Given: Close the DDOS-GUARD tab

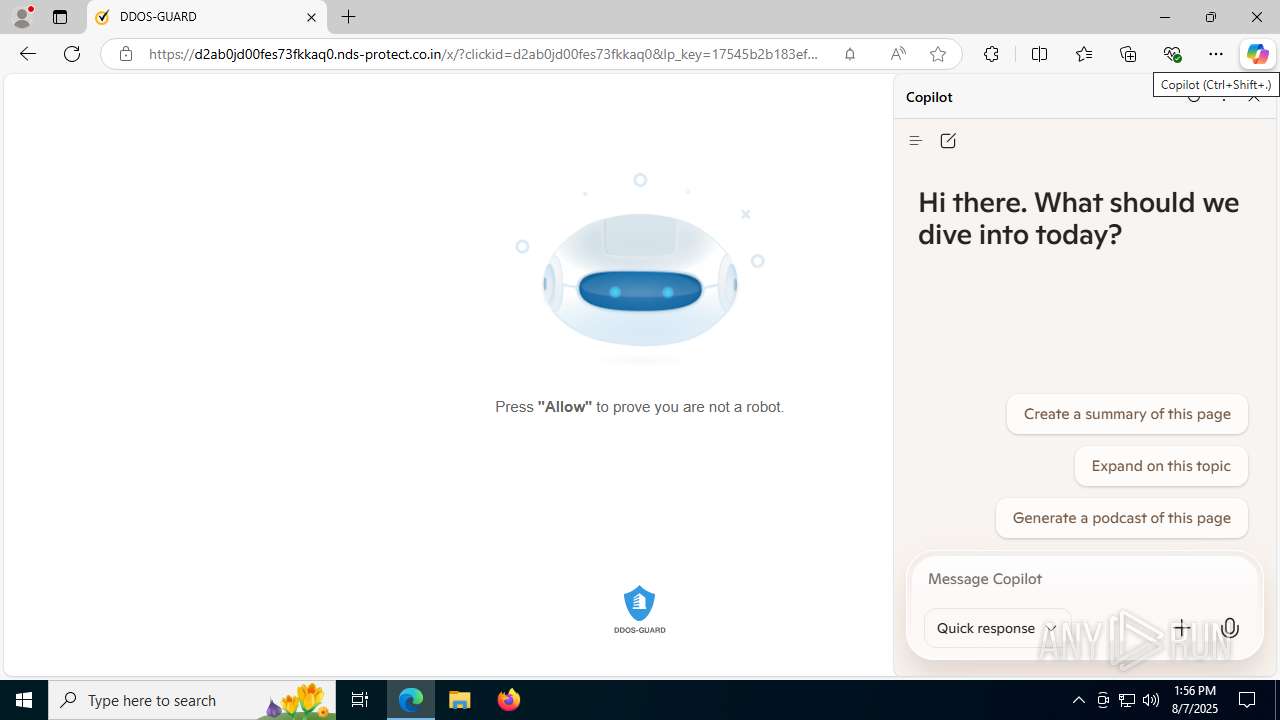Looking at the screenshot, I should point(311,17).
